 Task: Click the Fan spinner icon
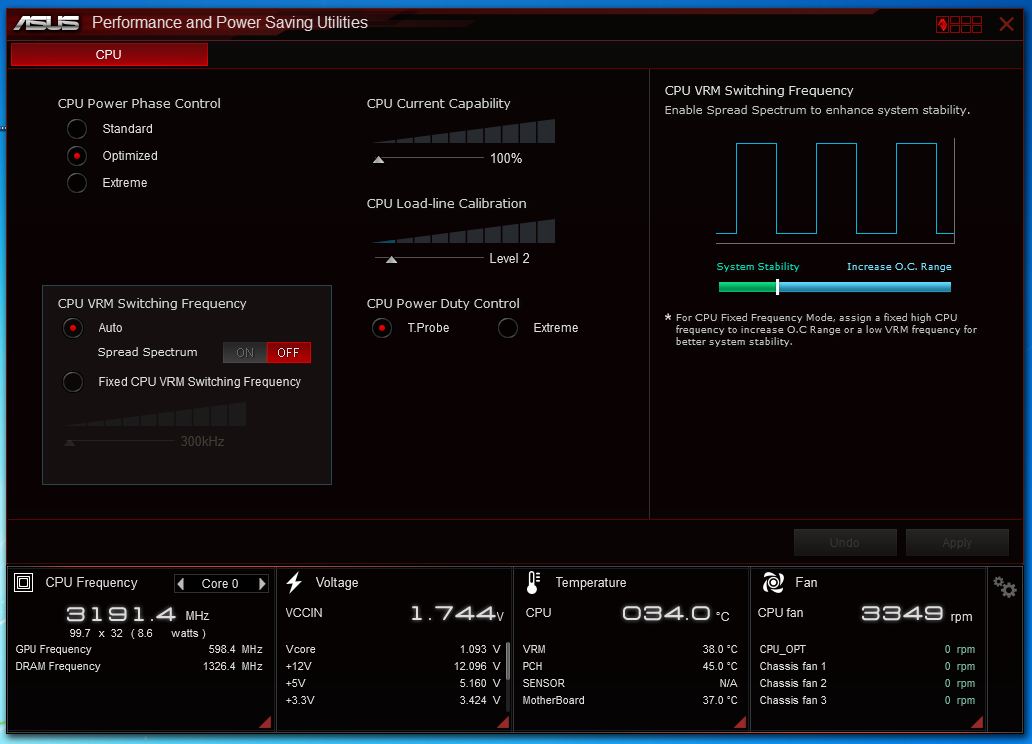coord(773,583)
